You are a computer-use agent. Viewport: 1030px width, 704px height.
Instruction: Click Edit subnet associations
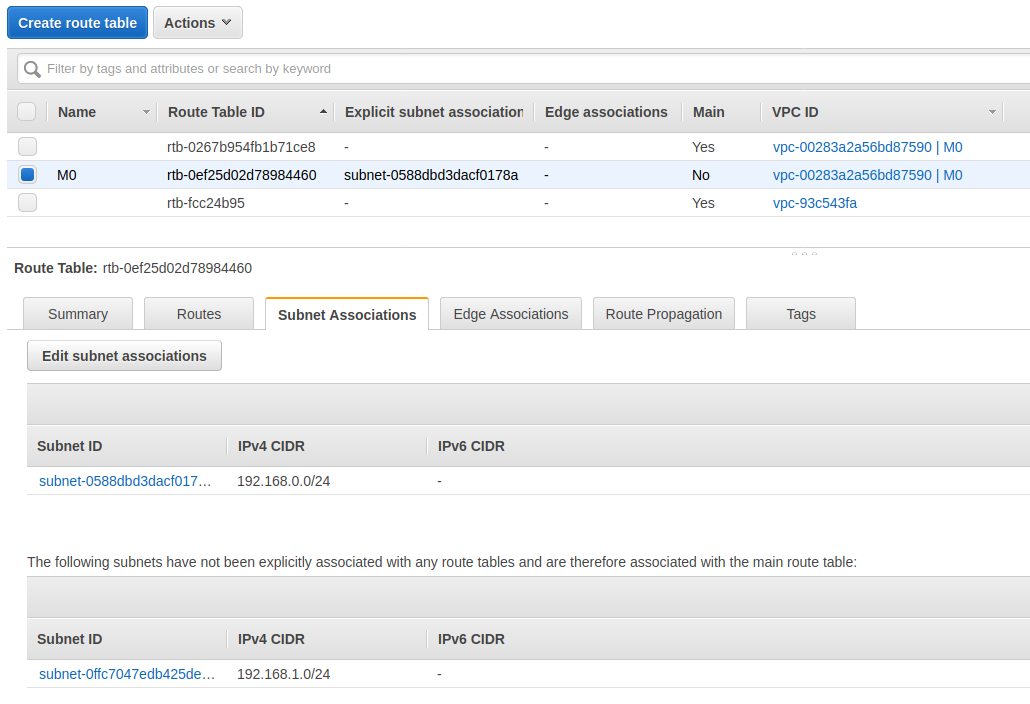(124, 355)
